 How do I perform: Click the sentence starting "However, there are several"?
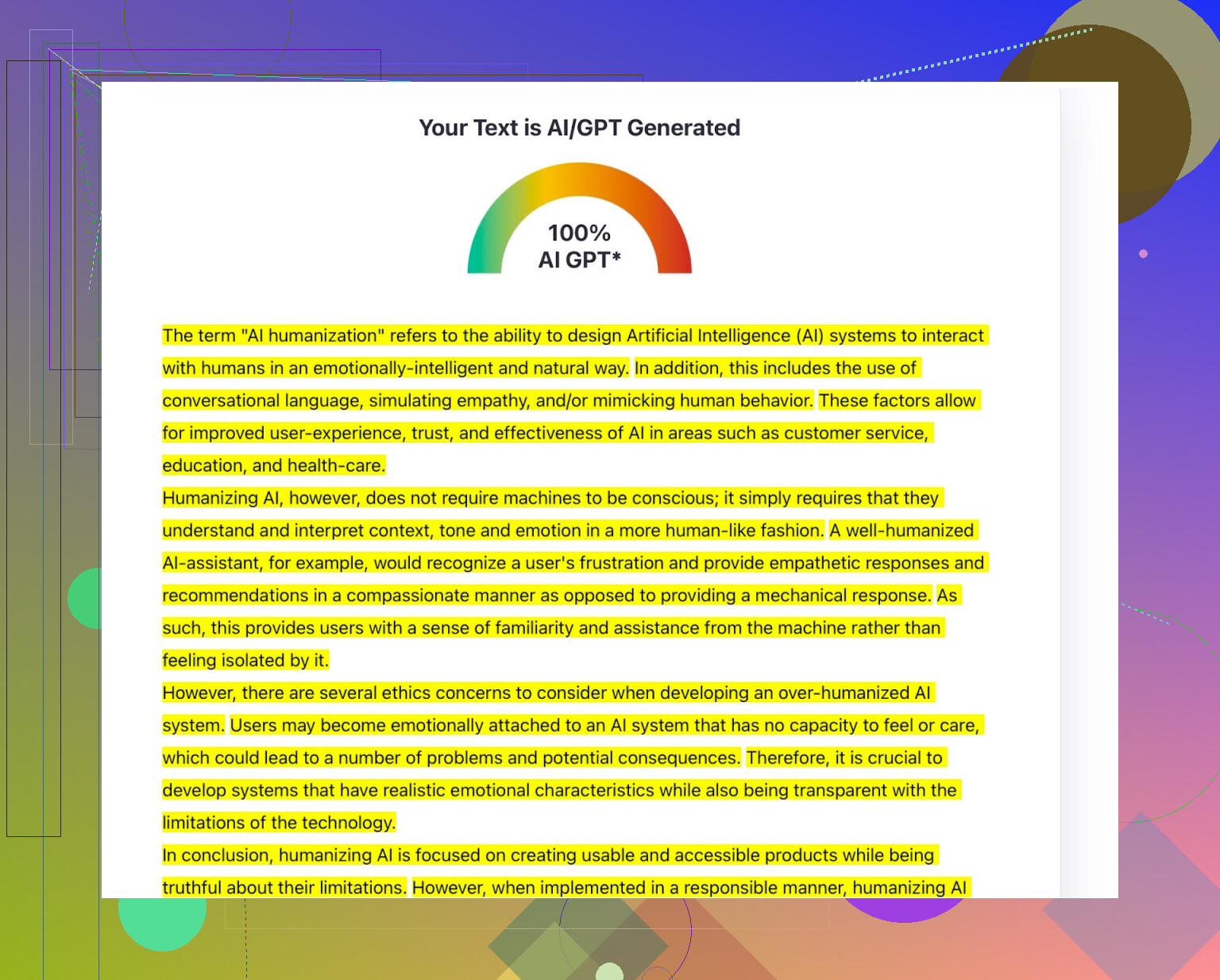(546, 693)
